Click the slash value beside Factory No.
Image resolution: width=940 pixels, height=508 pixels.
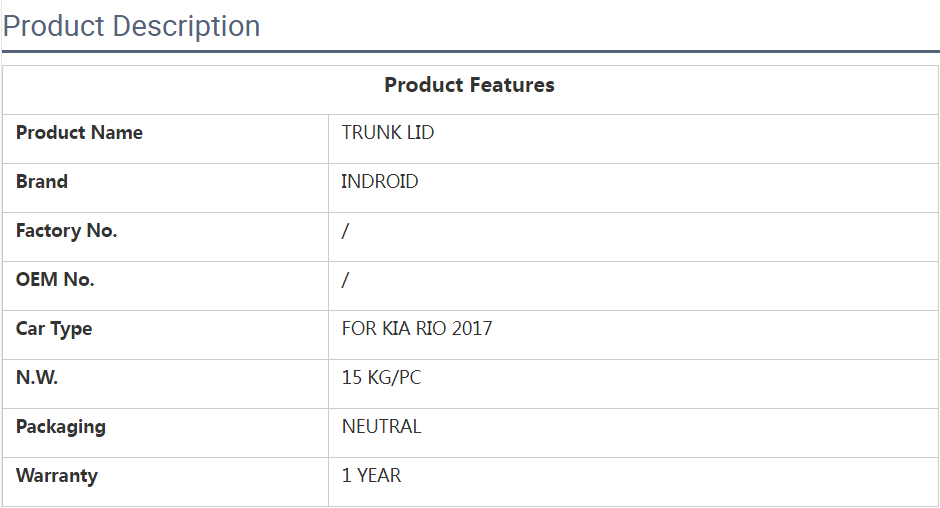pos(345,231)
